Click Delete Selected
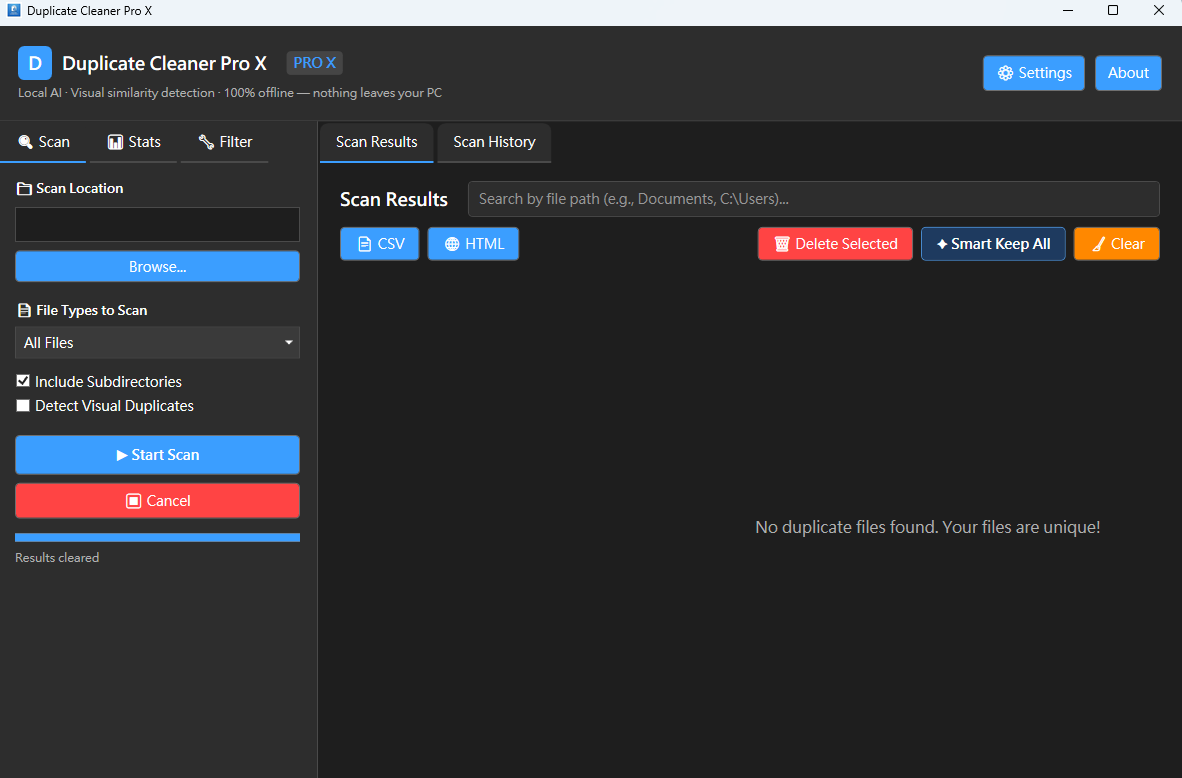 pos(835,244)
